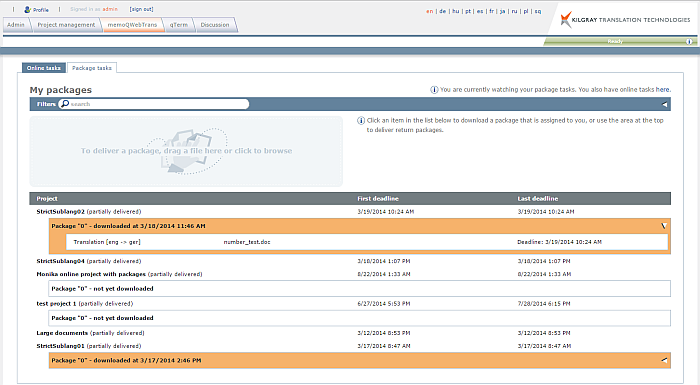The height and width of the screenshot is (385, 700).
Task: Collapse StrictSublang02 Package 0 arrow
Action: pyautogui.click(x=664, y=226)
